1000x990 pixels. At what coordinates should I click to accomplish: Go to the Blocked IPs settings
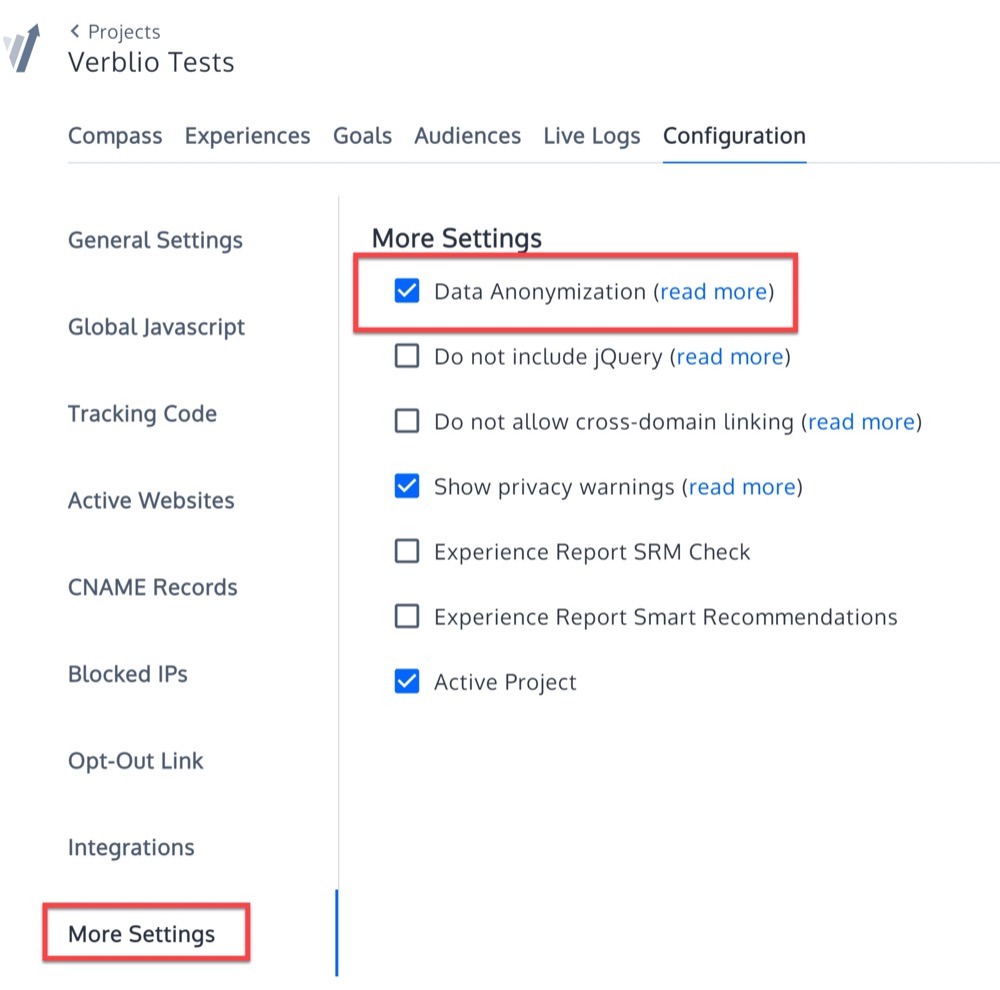[128, 674]
